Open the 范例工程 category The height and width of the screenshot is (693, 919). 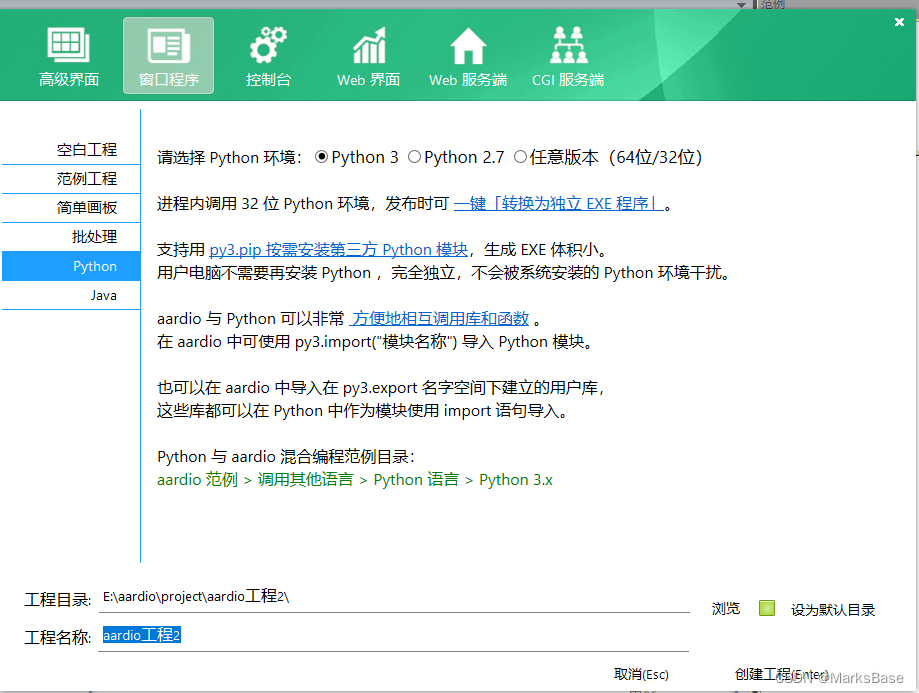[95, 178]
